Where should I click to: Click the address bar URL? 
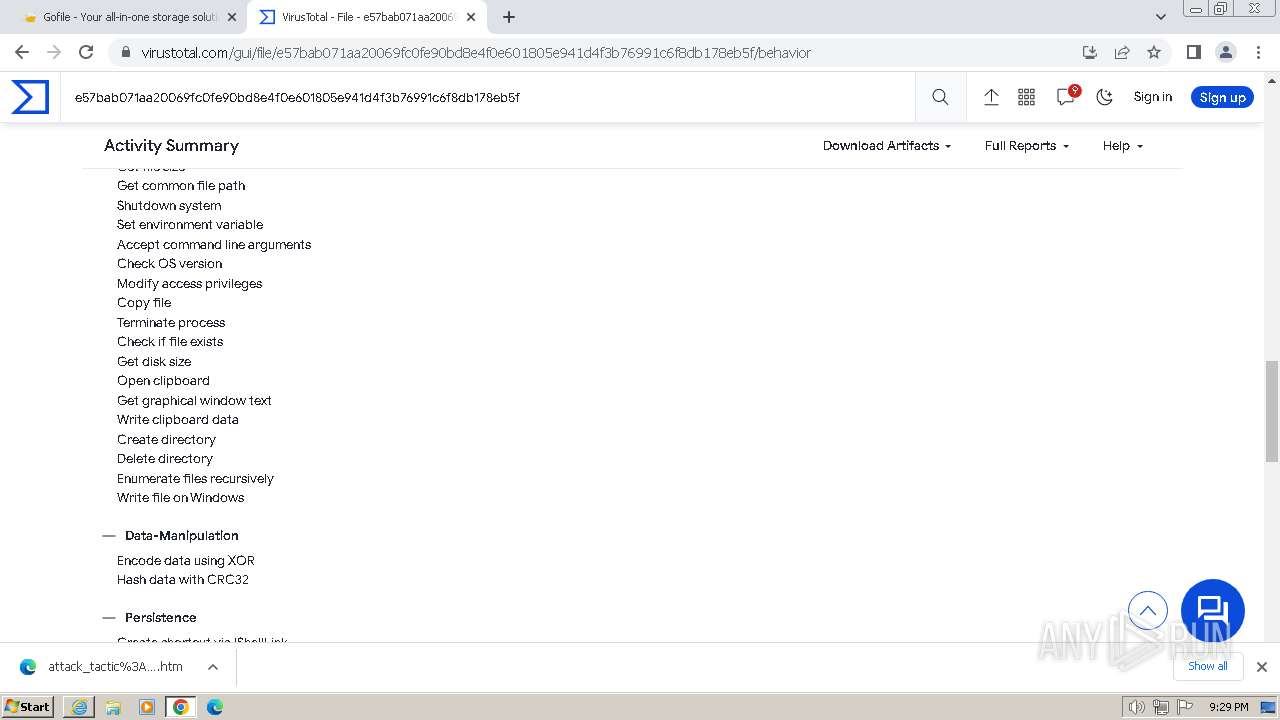[x=476, y=52]
